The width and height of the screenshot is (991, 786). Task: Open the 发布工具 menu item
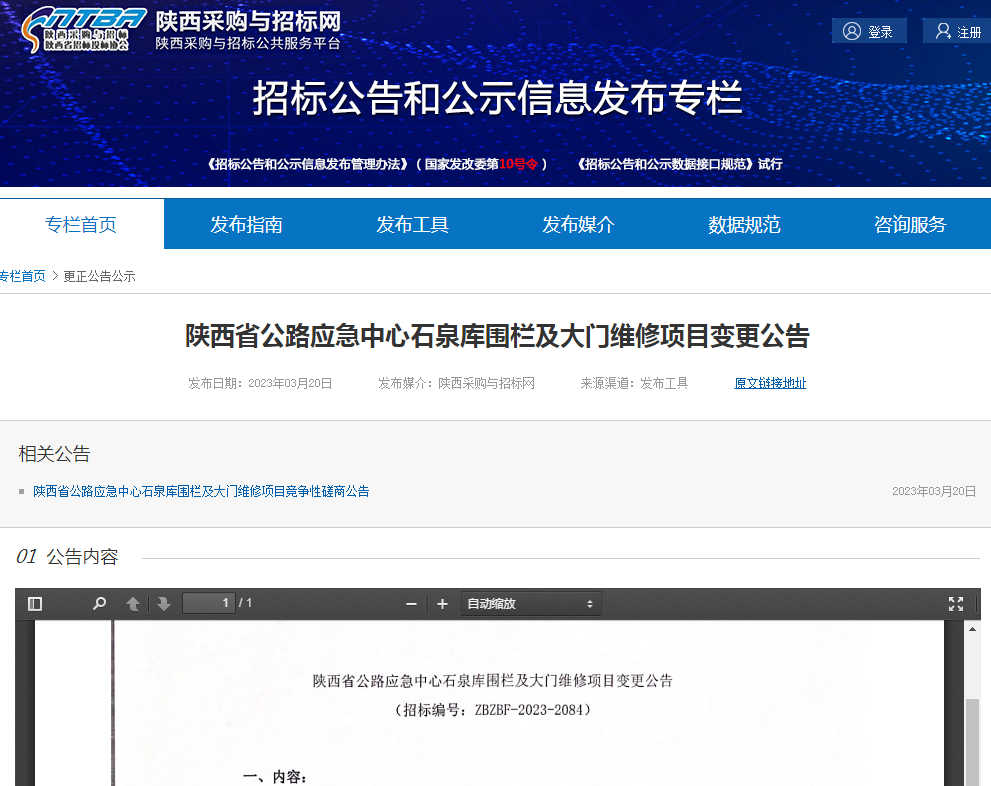pyautogui.click(x=412, y=224)
